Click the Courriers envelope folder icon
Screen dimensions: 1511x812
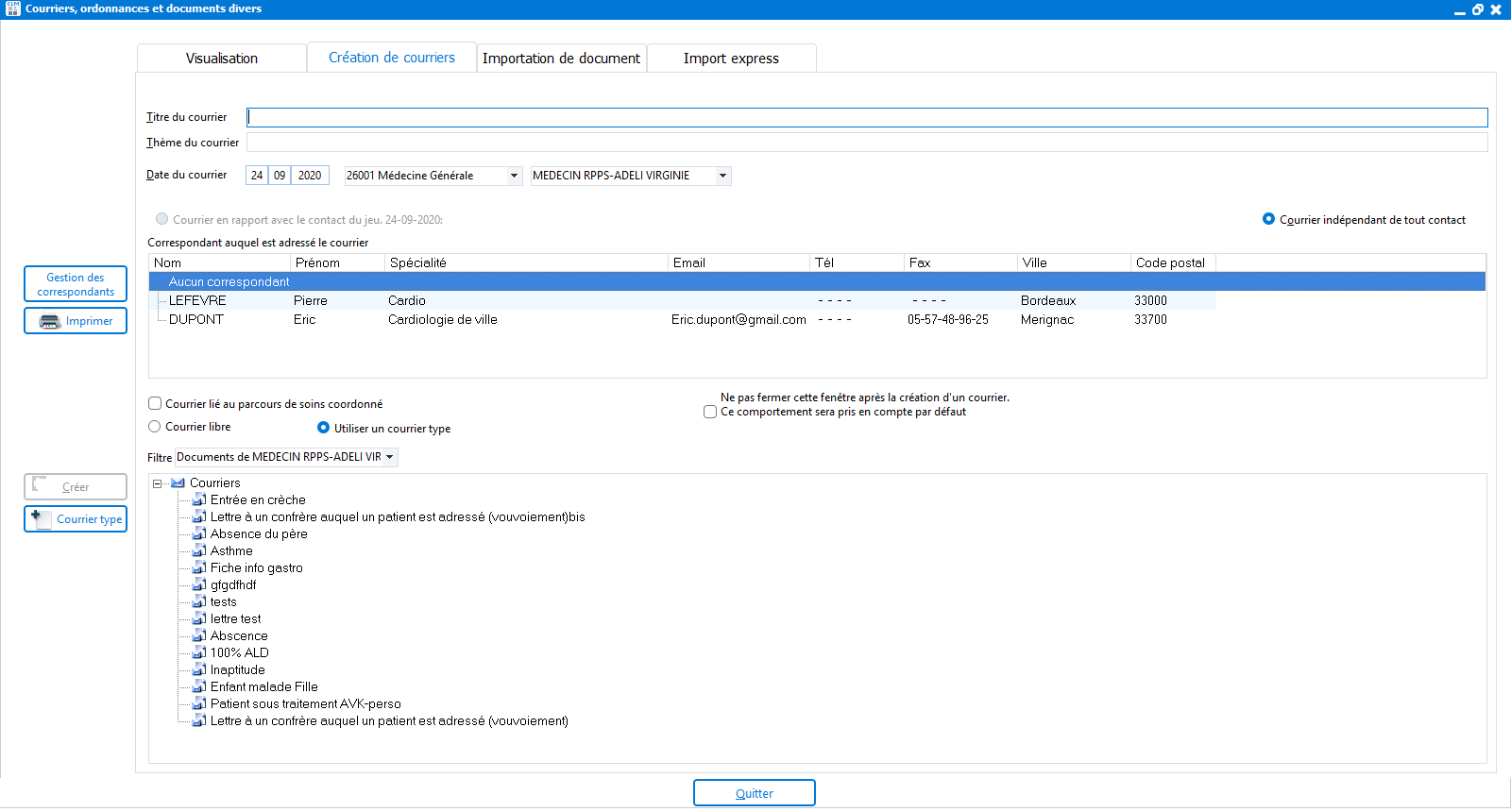[178, 483]
